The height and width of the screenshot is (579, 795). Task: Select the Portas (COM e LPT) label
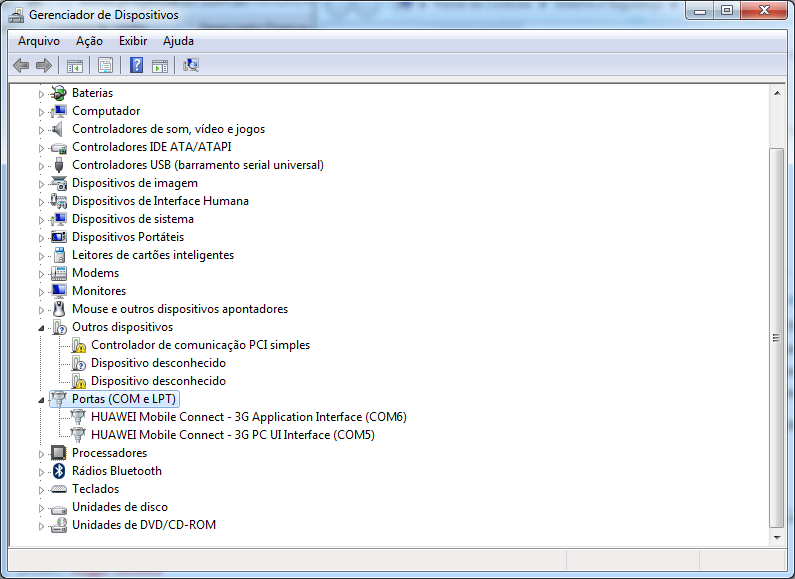(124, 399)
